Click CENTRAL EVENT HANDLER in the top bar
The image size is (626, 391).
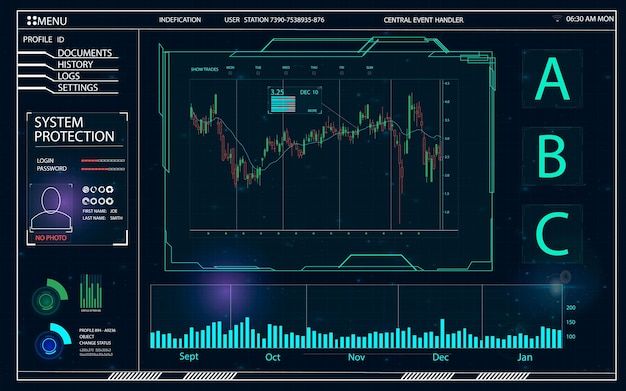(x=424, y=20)
